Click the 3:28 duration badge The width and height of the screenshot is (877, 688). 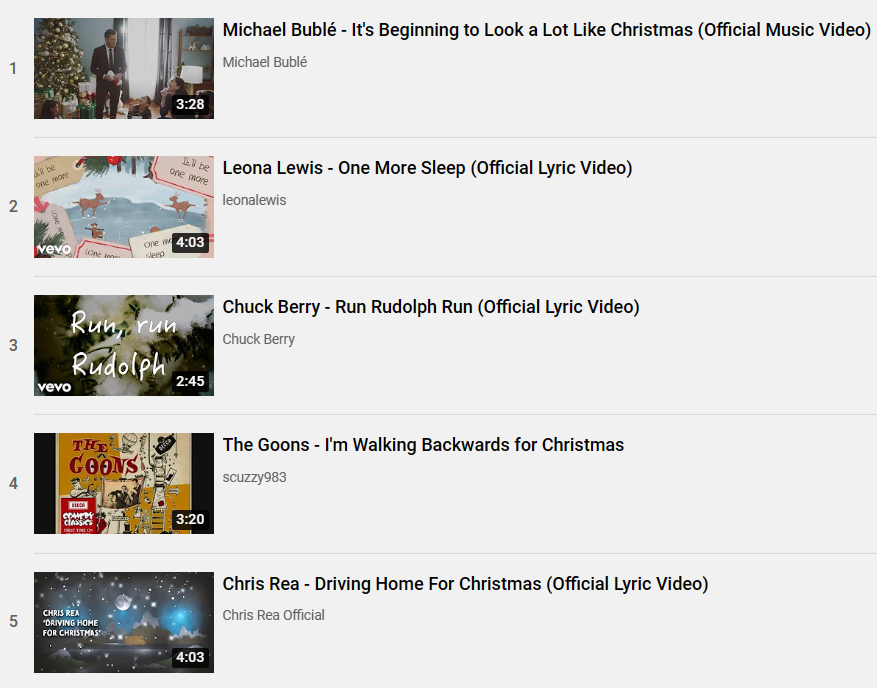tap(190, 104)
